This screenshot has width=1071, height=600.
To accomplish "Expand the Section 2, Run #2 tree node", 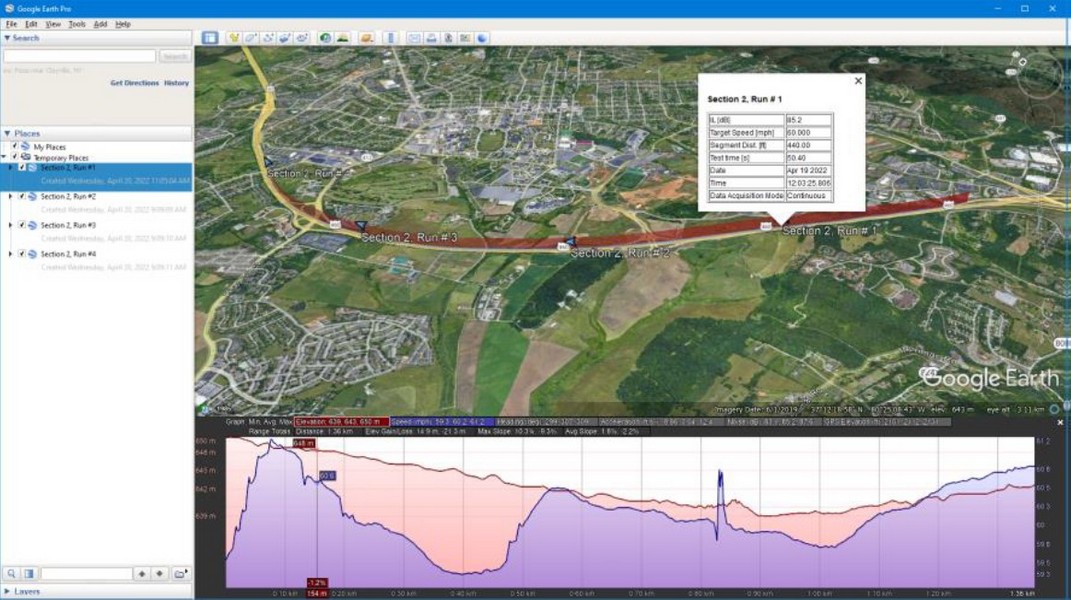I will (x=10, y=196).
